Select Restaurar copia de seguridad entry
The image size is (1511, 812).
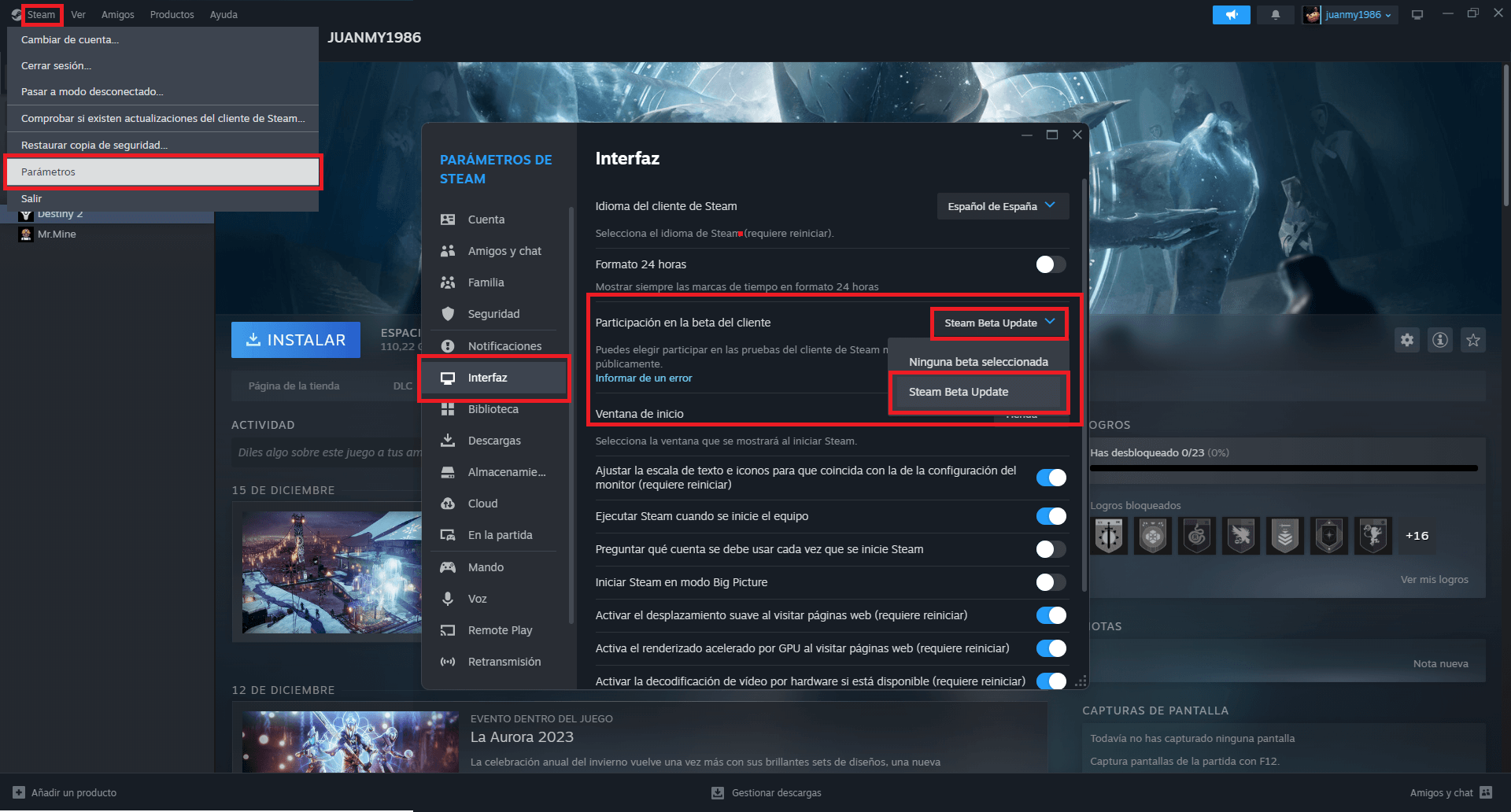(x=163, y=145)
